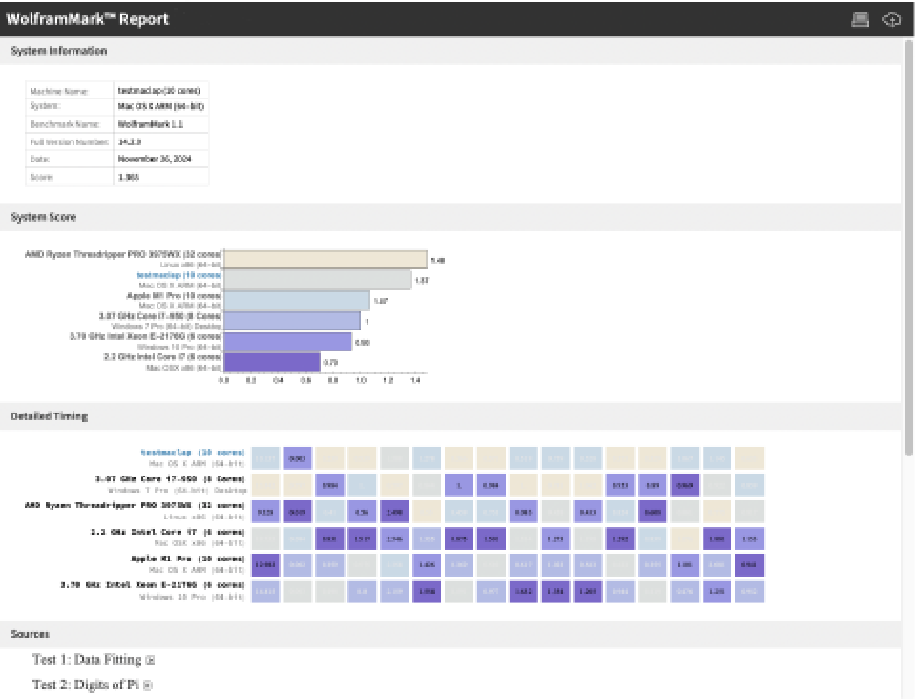Click the vertical scrollbar on the right edge
The width and height of the screenshot is (916, 700).
tap(908, 250)
